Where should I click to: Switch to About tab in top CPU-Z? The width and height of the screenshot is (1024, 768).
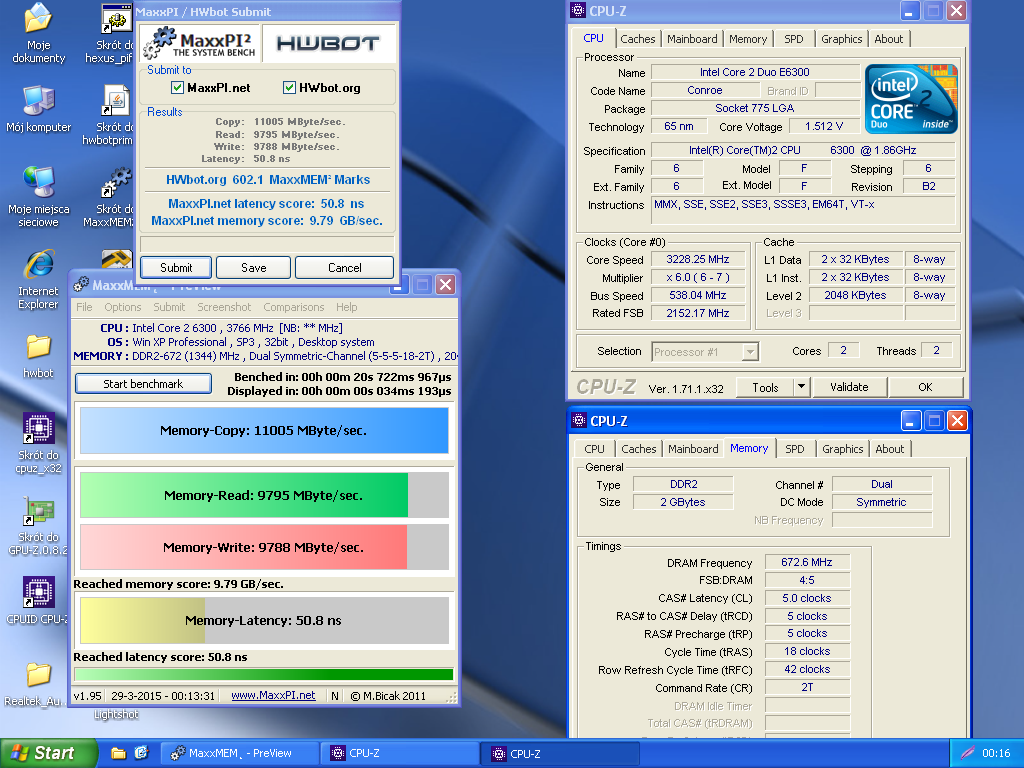(x=889, y=39)
